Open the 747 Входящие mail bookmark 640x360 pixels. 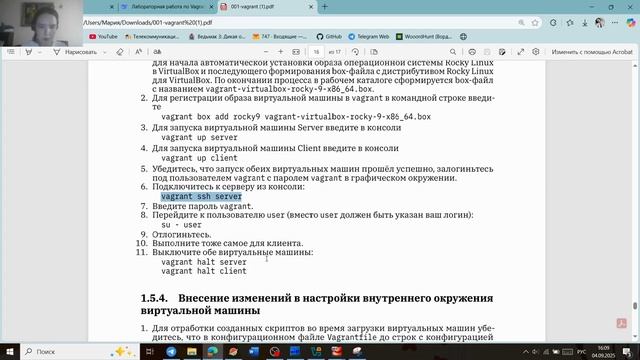[280, 37]
